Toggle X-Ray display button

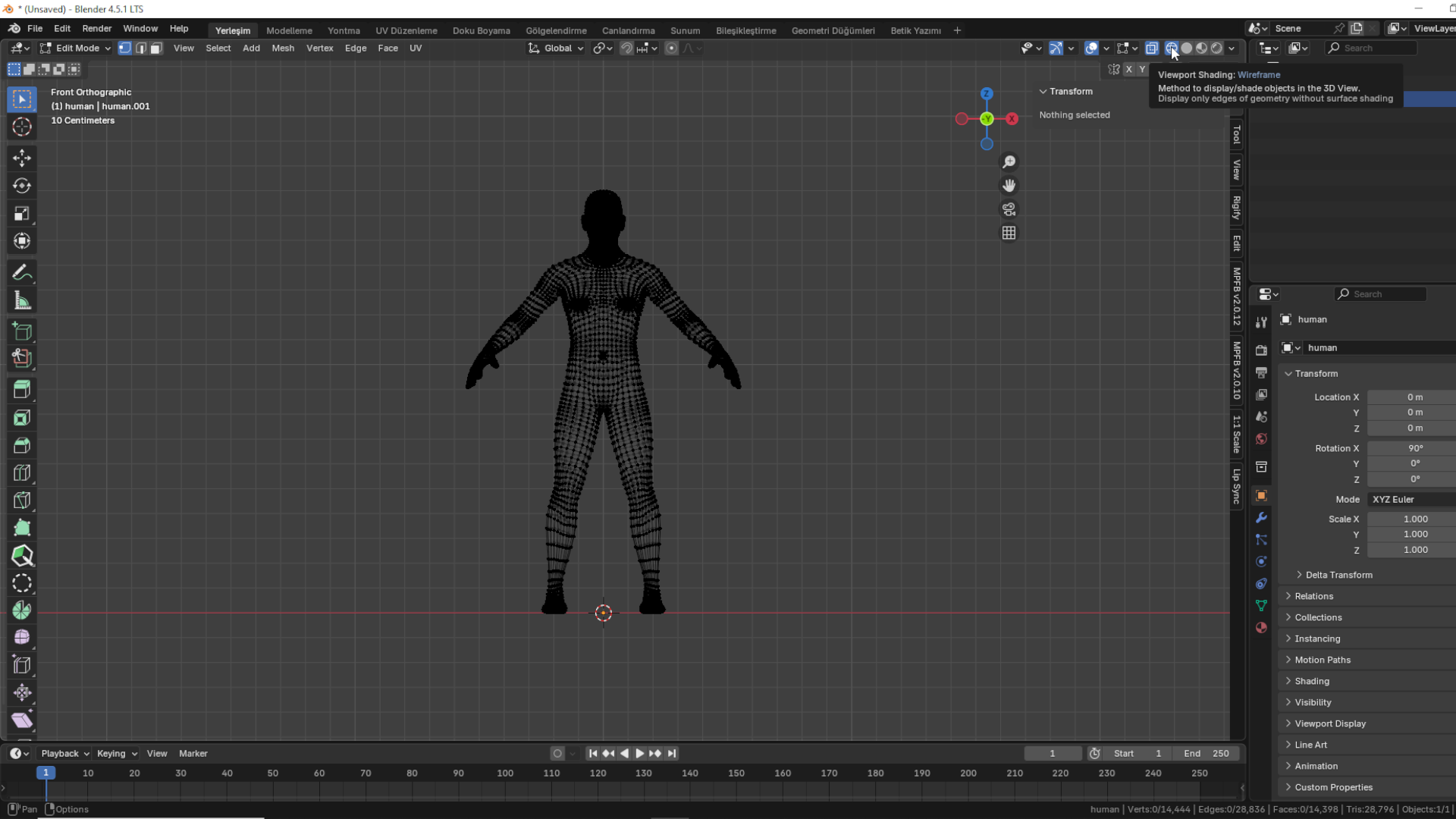[x=1151, y=48]
